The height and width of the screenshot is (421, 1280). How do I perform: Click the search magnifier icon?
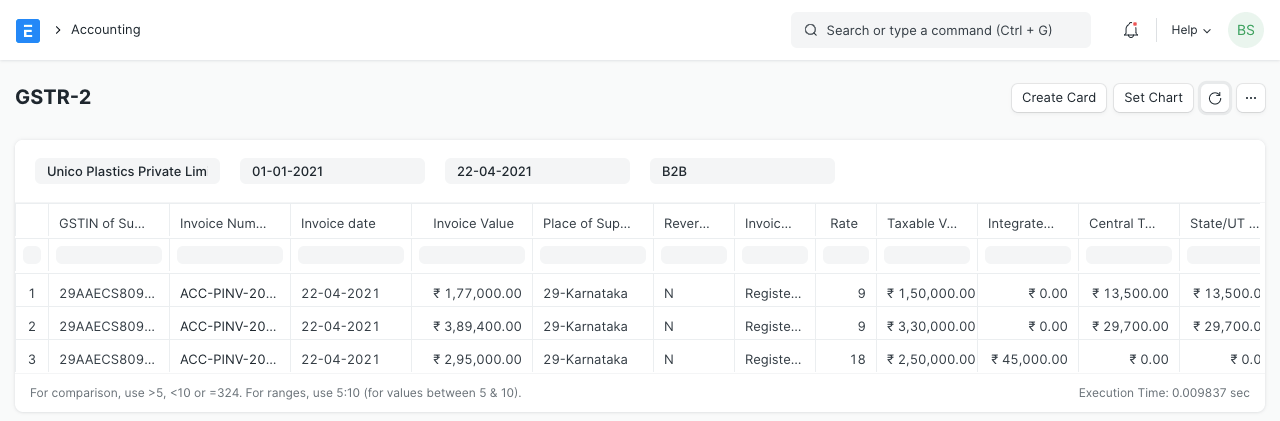coord(811,30)
